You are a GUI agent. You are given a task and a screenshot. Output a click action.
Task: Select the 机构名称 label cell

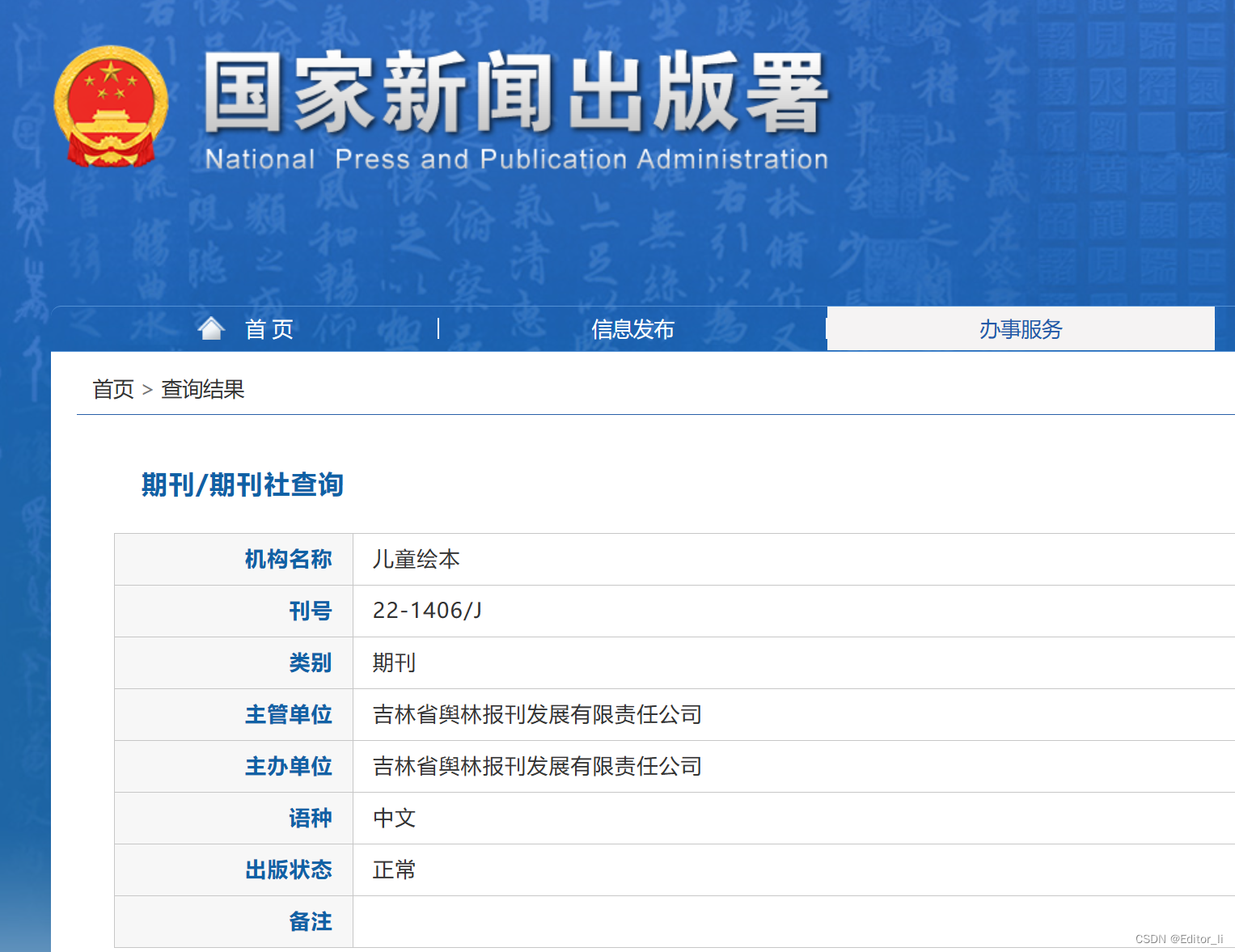pos(234,560)
